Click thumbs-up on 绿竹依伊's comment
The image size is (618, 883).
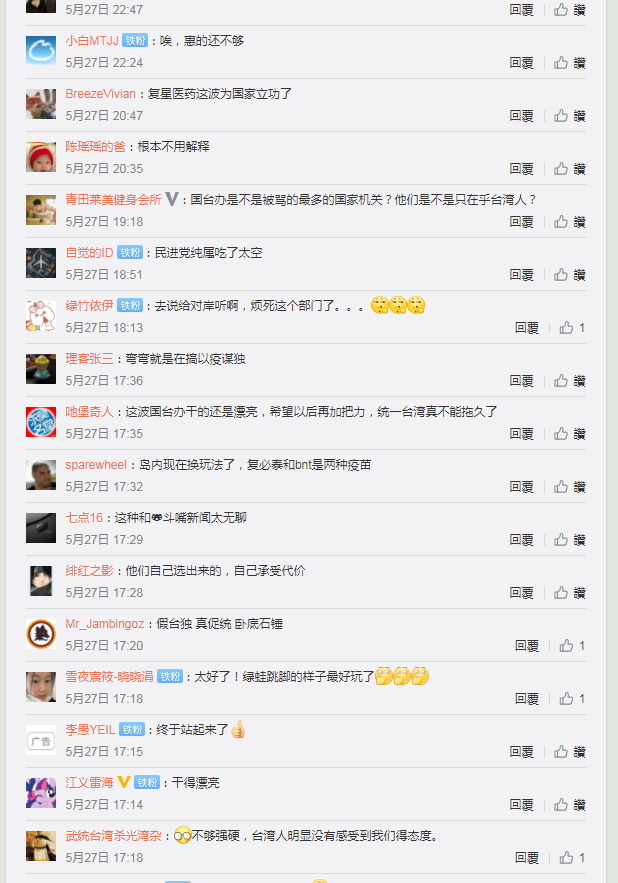pos(572,328)
